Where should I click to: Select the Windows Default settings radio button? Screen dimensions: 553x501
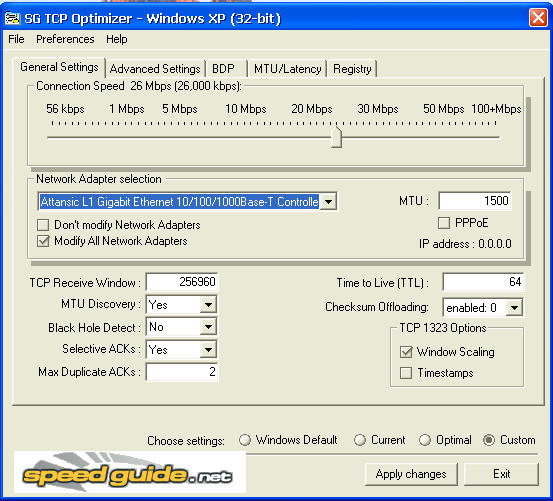point(245,440)
